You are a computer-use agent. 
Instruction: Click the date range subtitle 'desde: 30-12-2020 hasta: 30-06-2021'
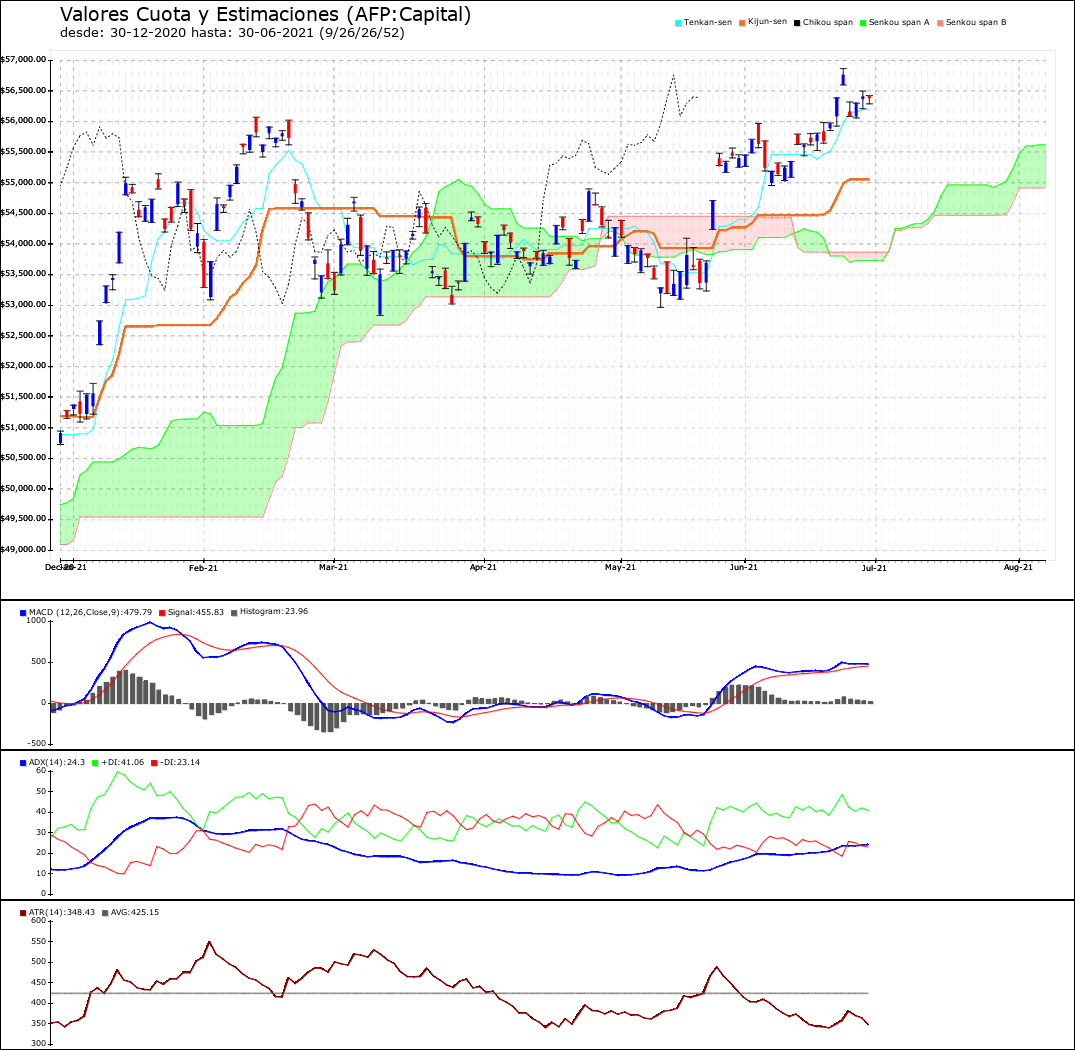tap(188, 33)
